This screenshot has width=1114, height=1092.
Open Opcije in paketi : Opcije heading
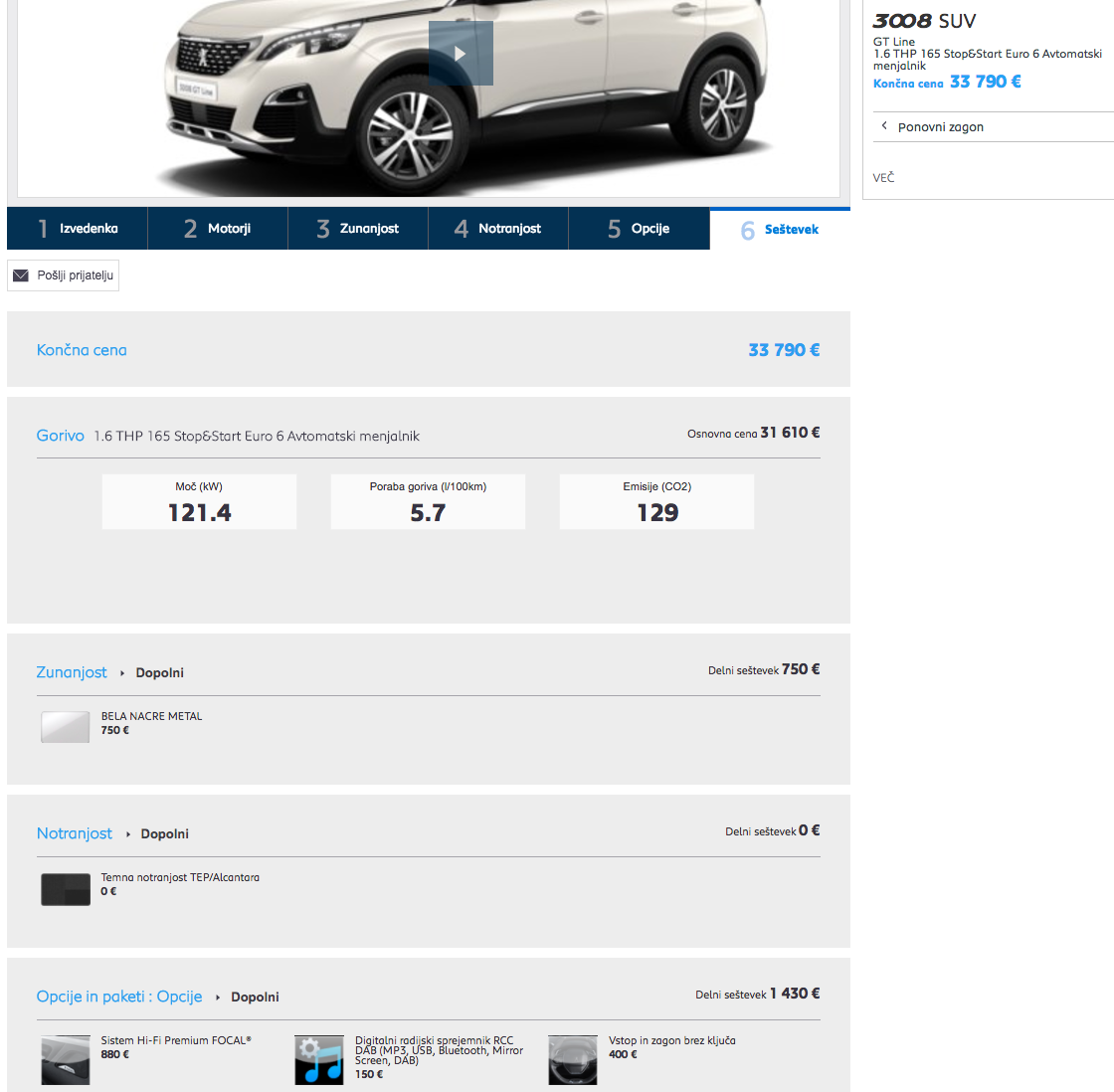(x=119, y=997)
